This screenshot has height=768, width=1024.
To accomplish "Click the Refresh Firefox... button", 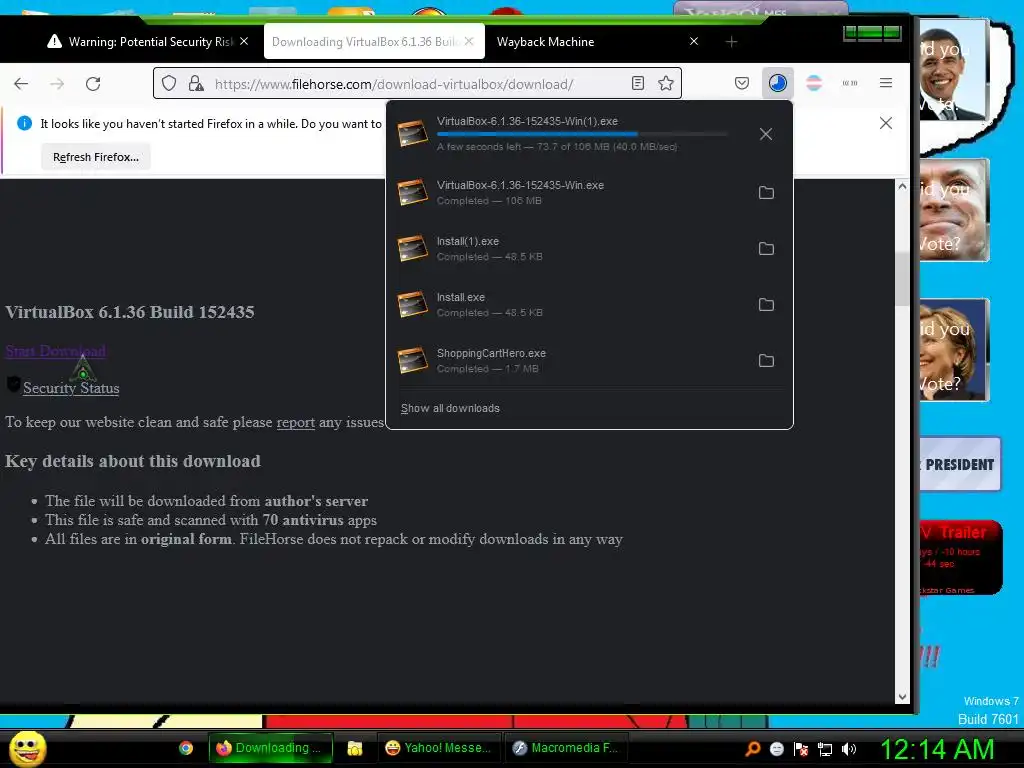I will pos(96,157).
